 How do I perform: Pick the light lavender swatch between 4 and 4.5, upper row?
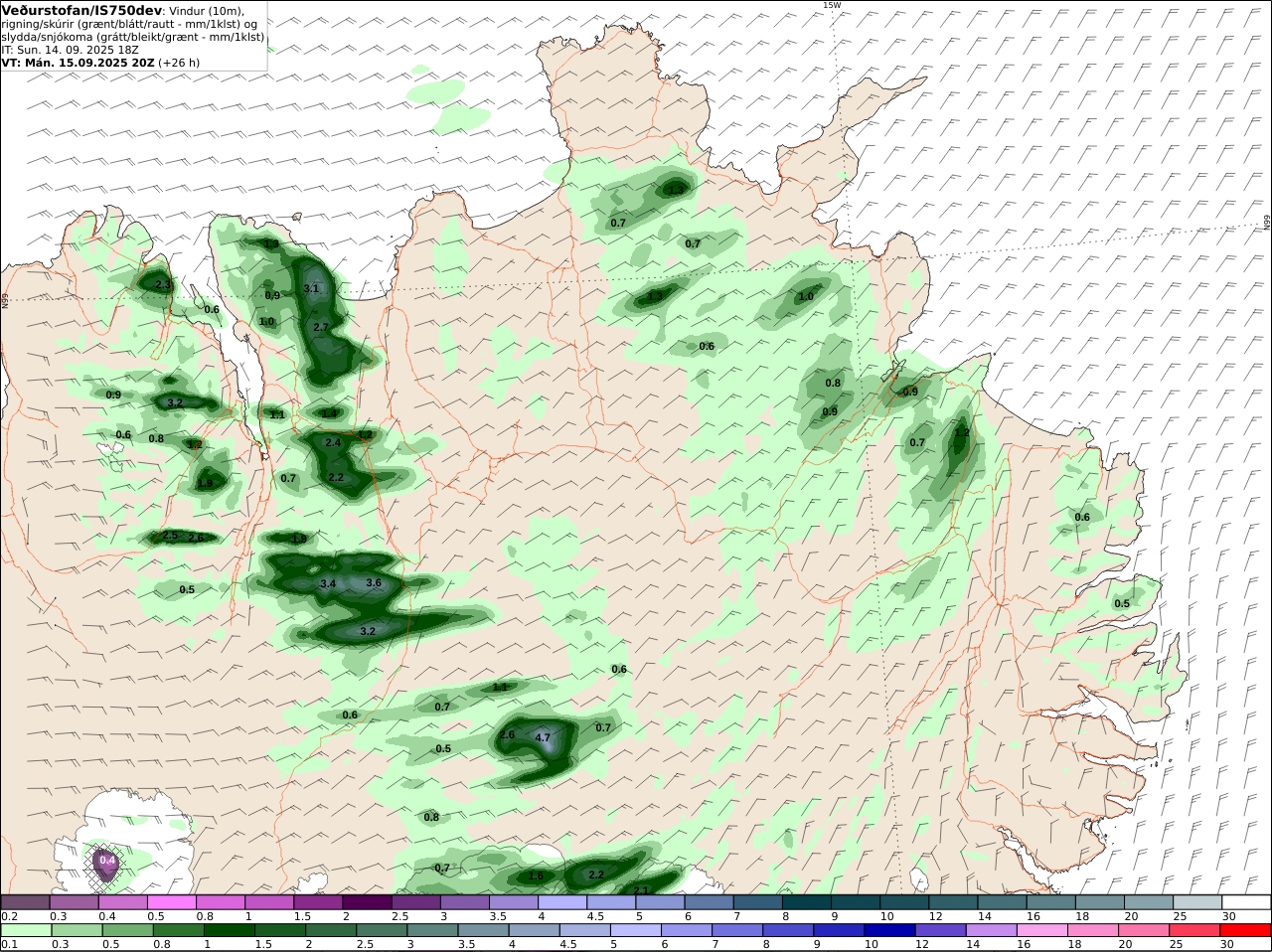click(562, 902)
